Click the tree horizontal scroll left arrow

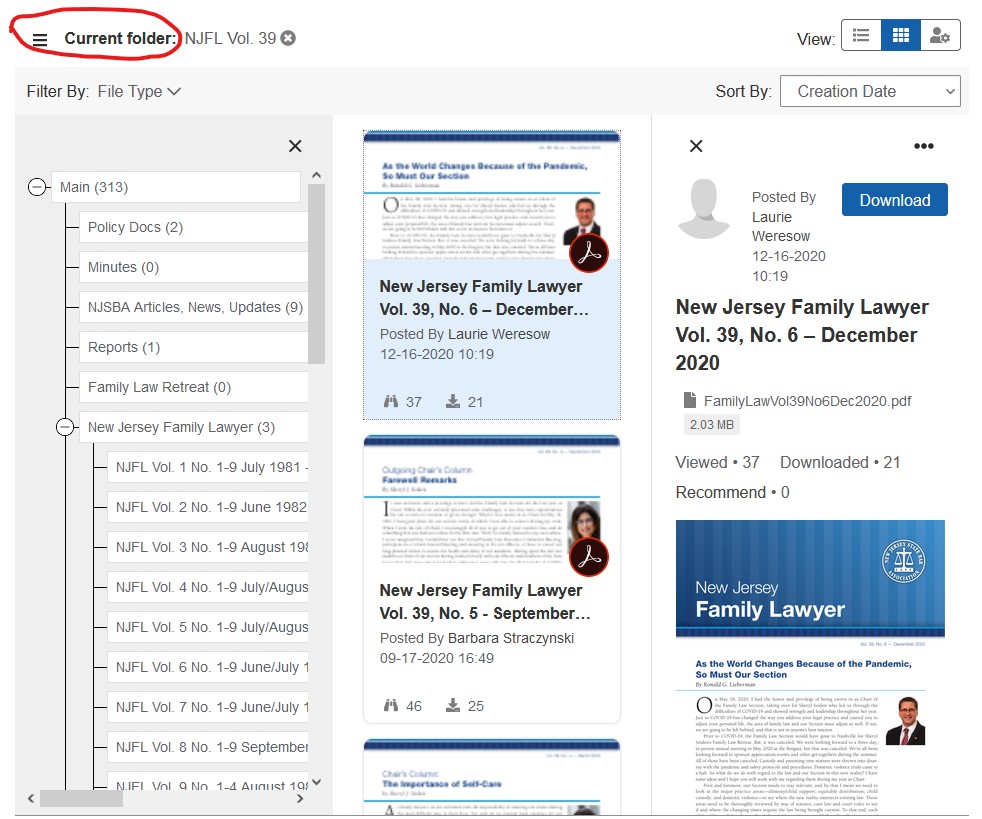click(x=31, y=798)
